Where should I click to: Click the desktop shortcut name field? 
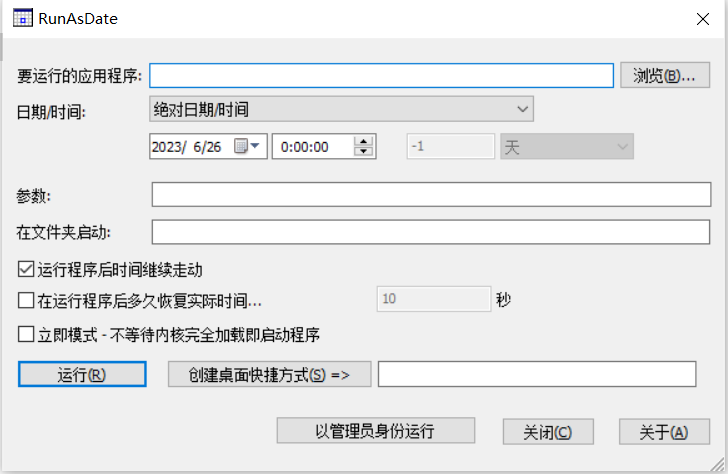point(537,374)
